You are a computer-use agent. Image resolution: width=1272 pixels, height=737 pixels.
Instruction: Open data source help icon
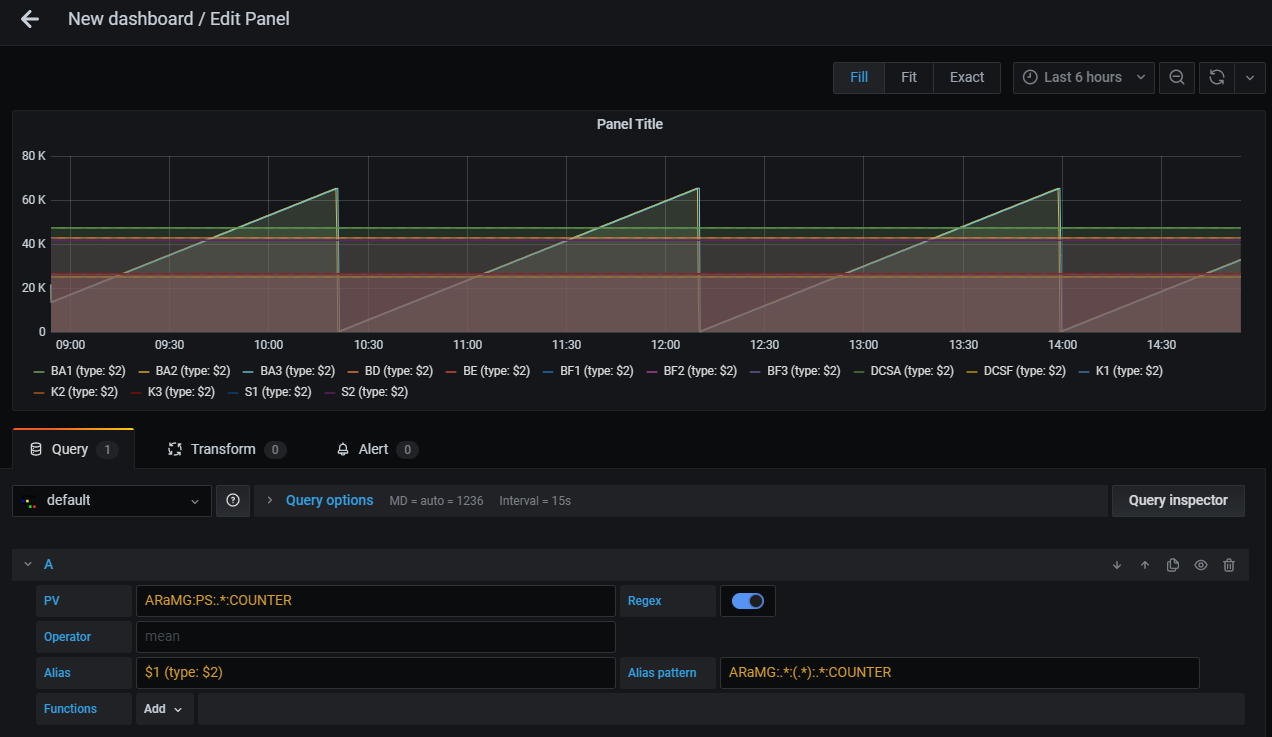pos(233,501)
